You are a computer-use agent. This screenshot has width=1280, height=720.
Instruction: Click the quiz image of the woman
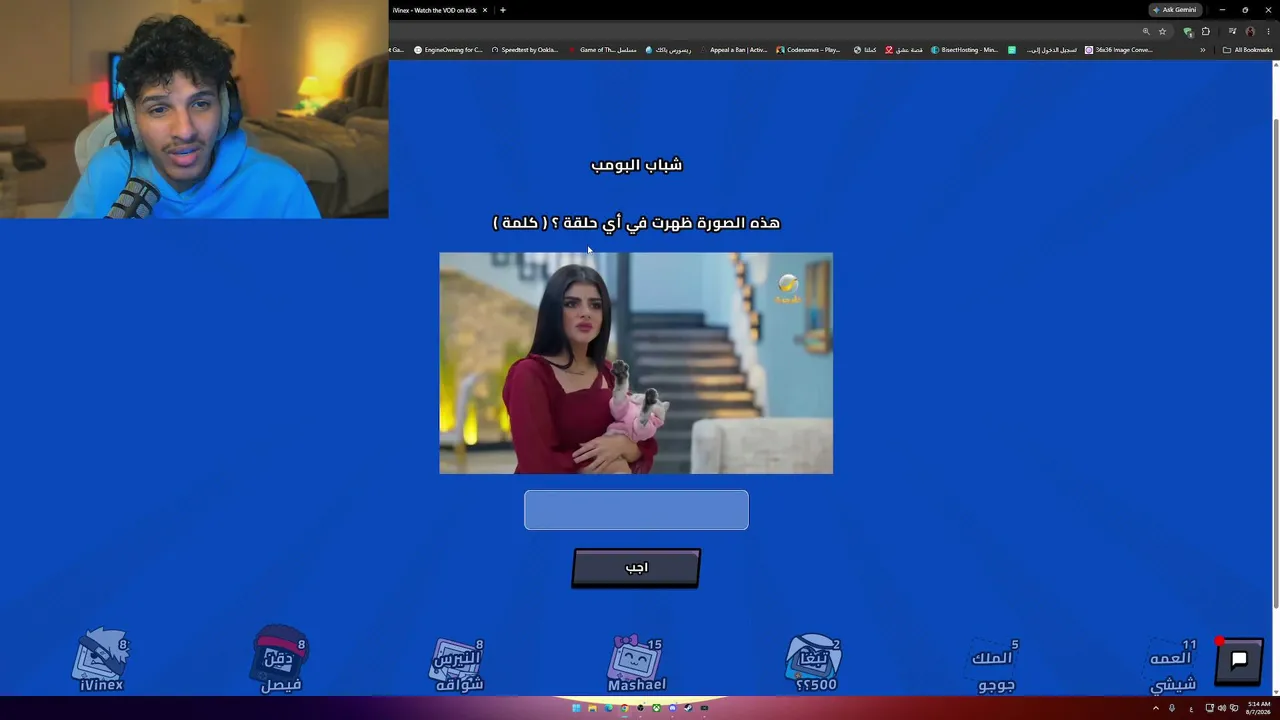636,363
